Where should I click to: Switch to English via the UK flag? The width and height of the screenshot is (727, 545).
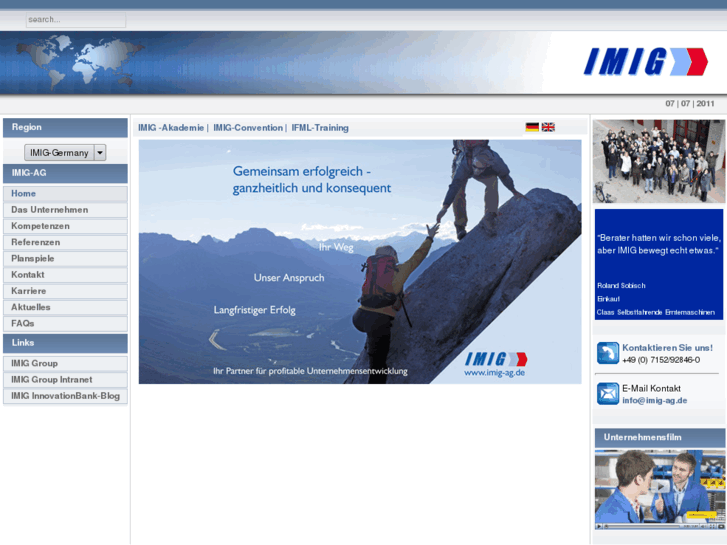pos(548,127)
